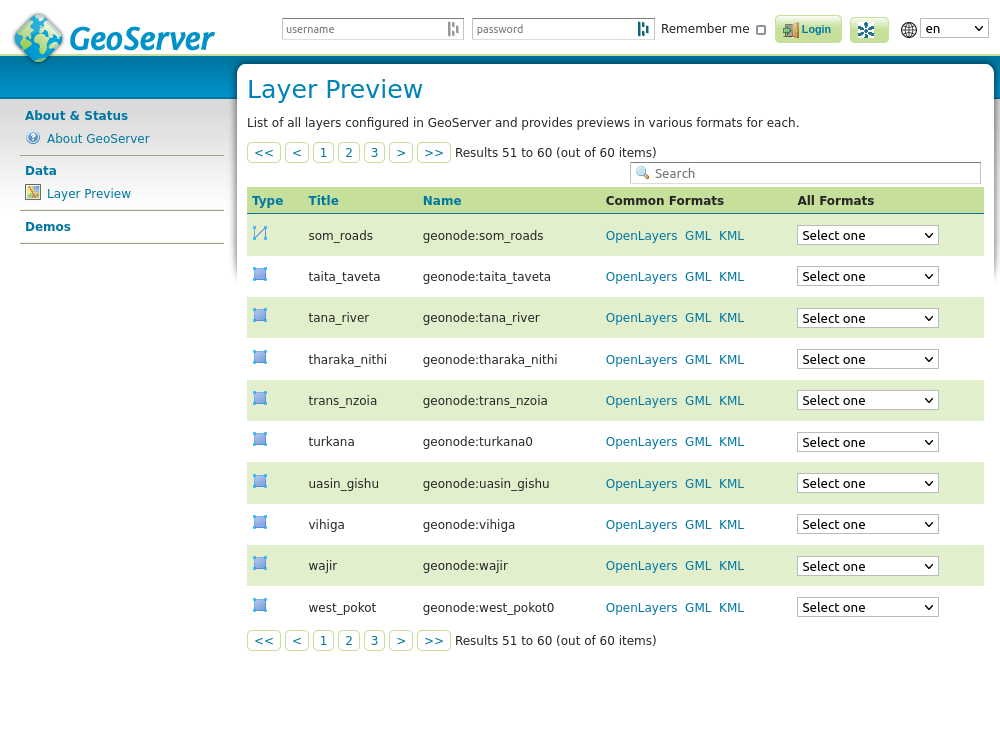Open All Formats dropdown for west_pokot

[x=867, y=607]
